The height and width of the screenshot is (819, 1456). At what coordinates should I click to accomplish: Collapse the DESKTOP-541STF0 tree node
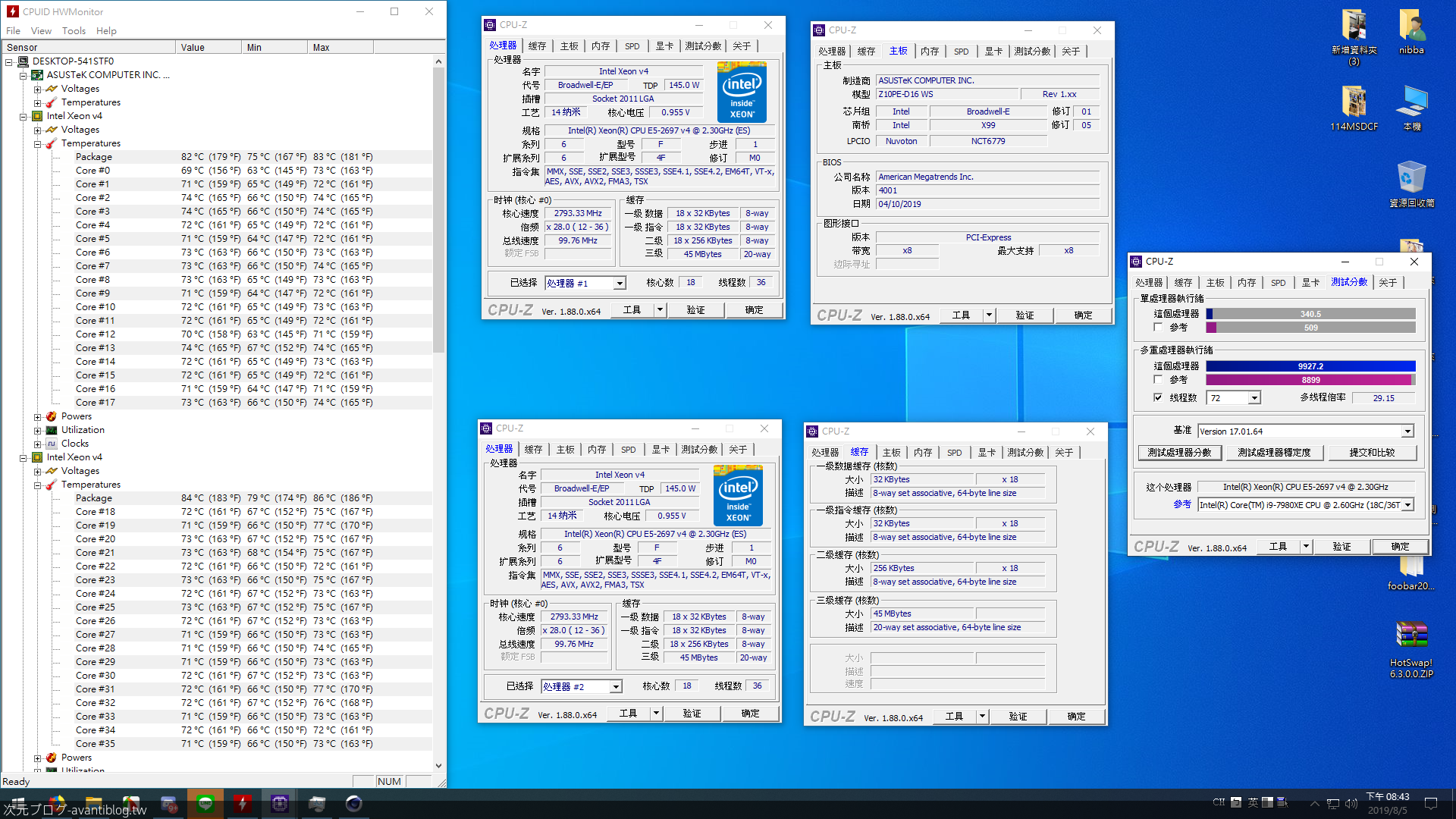(9, 61)
